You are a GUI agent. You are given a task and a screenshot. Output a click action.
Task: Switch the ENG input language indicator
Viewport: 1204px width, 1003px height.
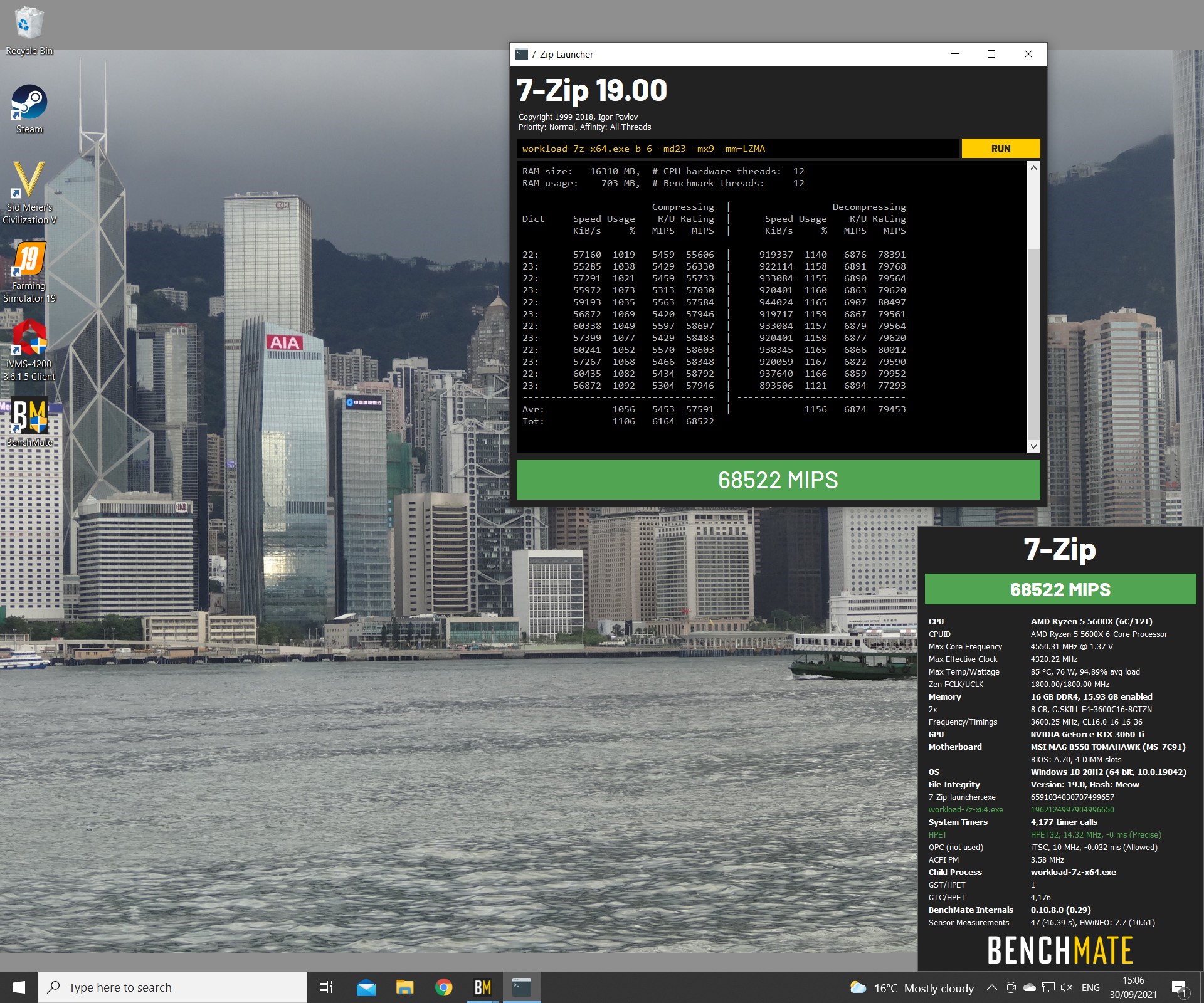1090,988
